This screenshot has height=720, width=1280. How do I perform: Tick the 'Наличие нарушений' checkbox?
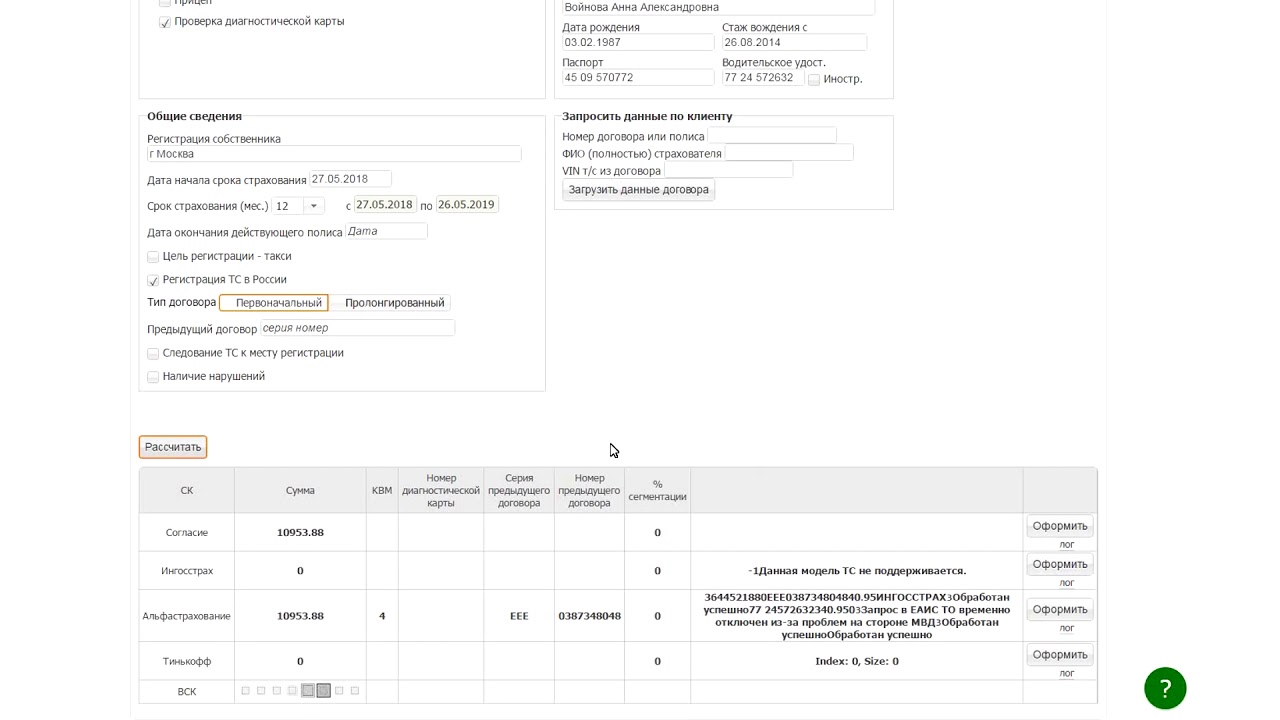point(153,377)
